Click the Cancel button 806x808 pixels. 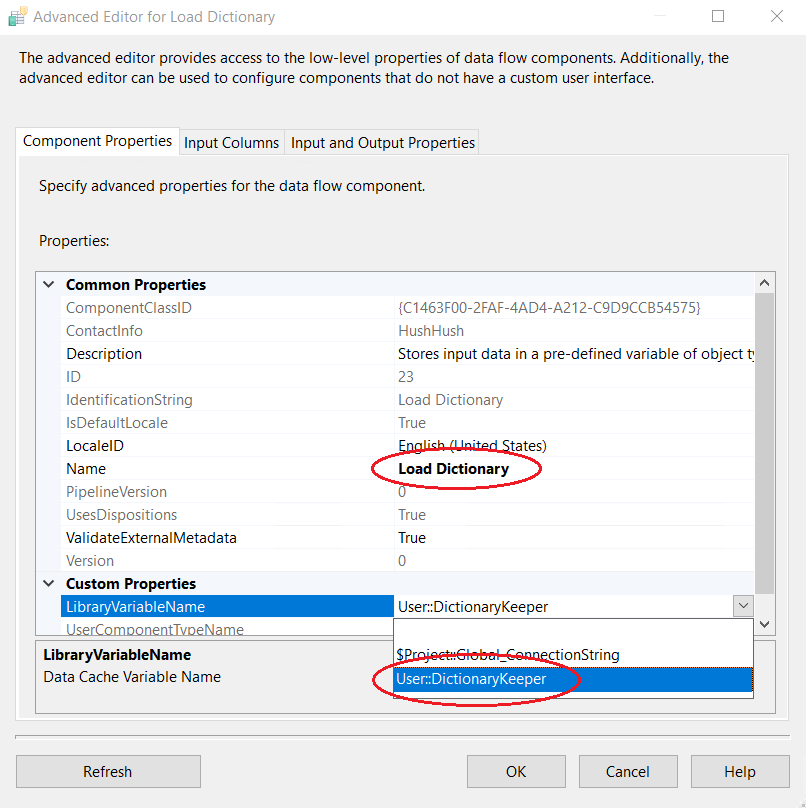pos(627,771)
